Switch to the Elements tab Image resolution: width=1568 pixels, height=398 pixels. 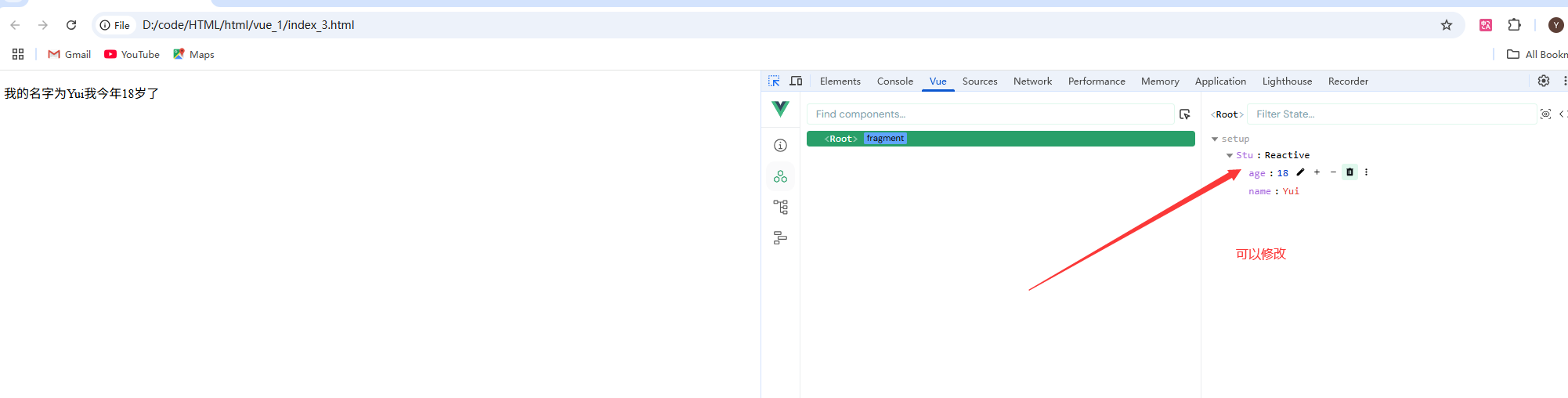(840, 81)
